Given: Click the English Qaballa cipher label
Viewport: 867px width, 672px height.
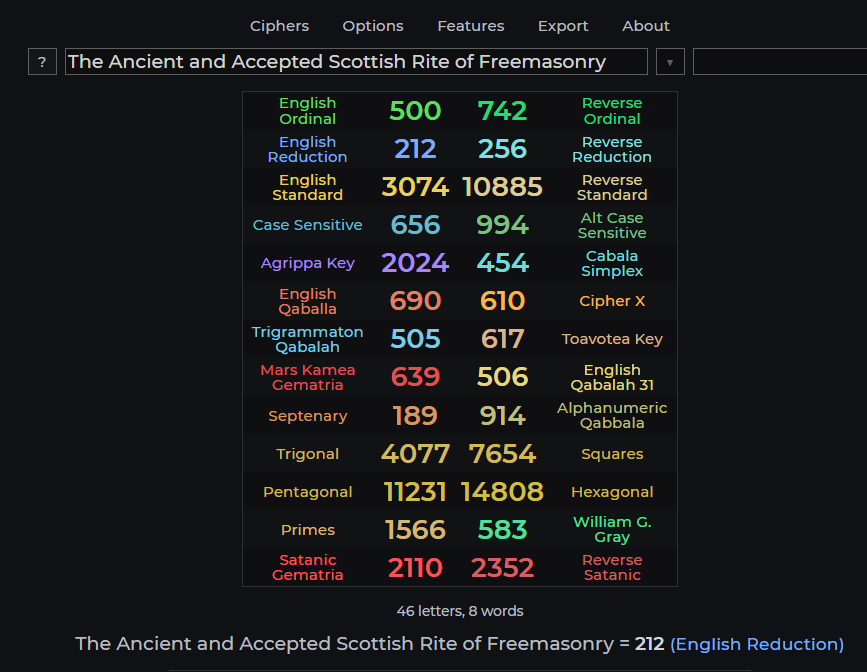Looking at the screenshot, I should (x=307, y=301).
